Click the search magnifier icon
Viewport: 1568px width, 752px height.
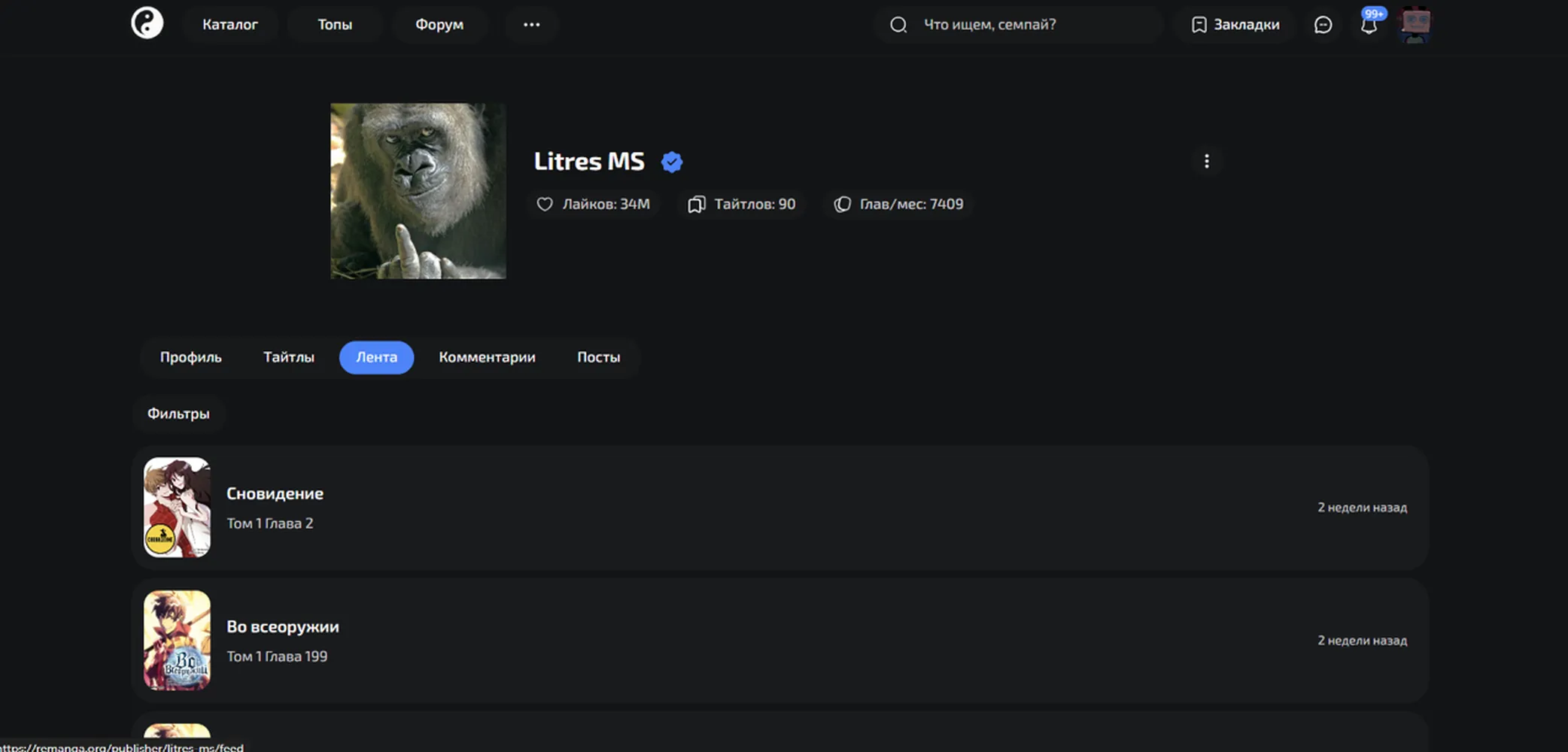(898, 25)
